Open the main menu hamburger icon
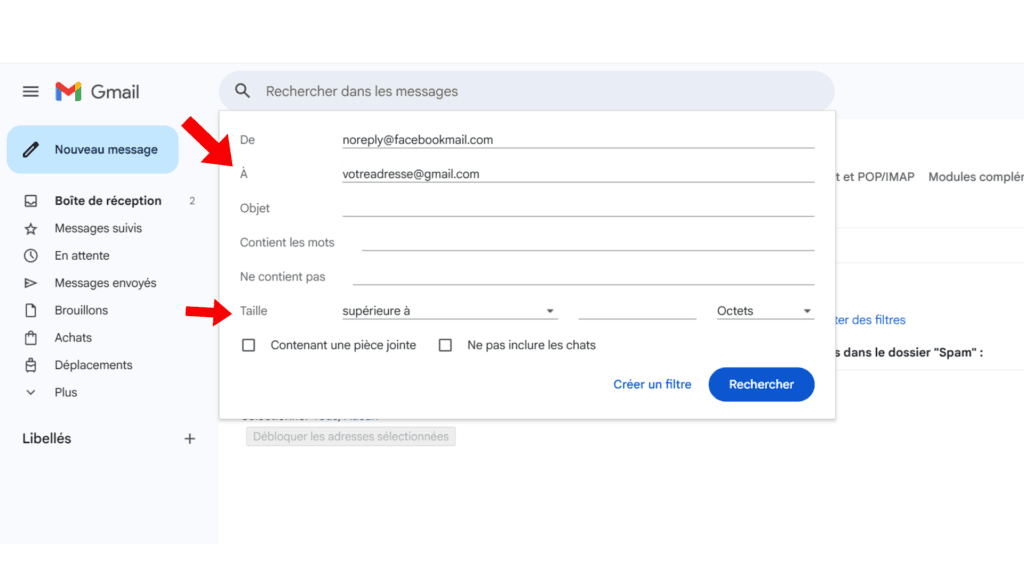Viewport: 1024px width, 576px height. pos(31,92)
